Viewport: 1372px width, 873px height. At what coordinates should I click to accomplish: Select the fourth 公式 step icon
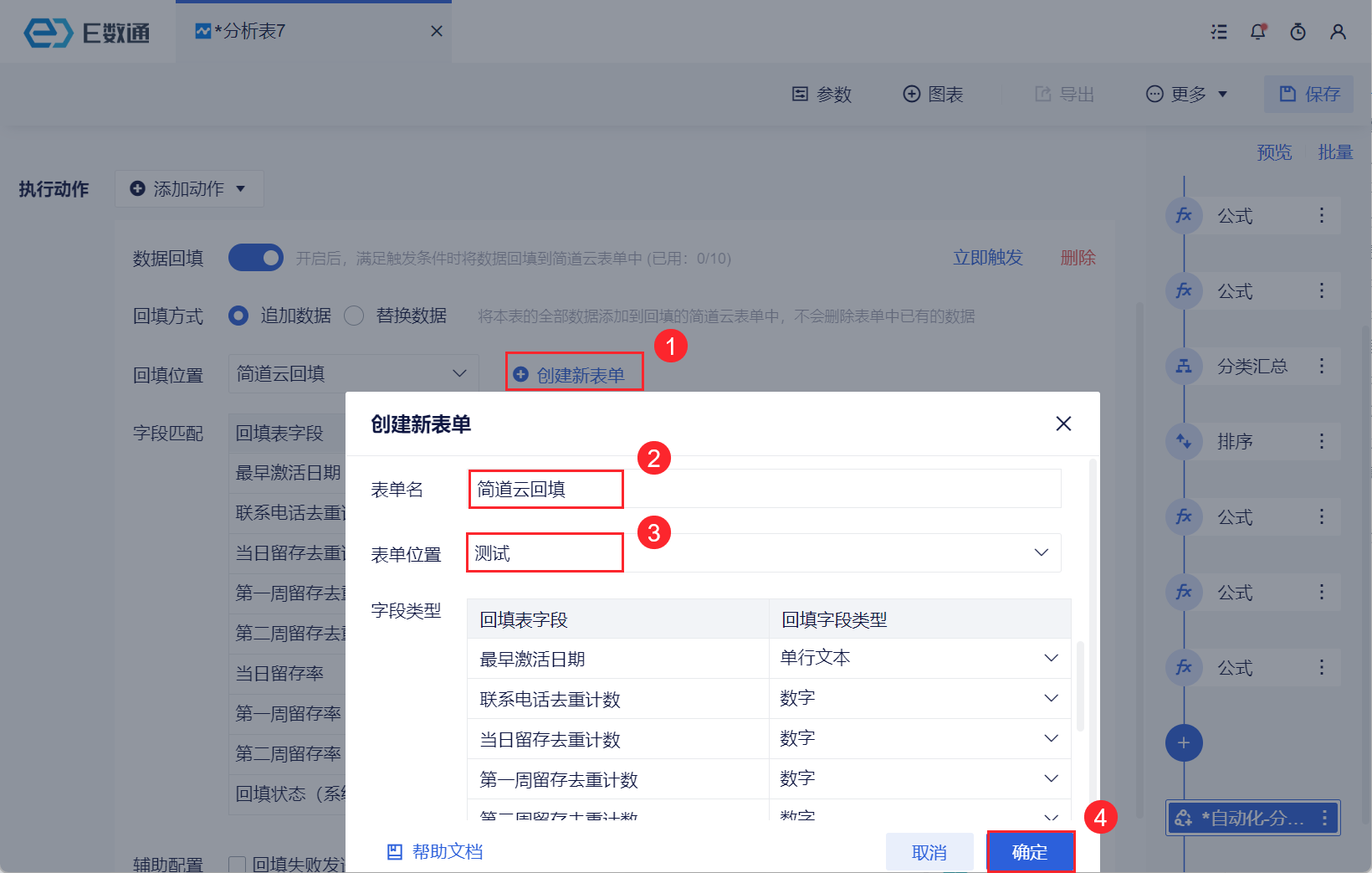coord(1184,593)
